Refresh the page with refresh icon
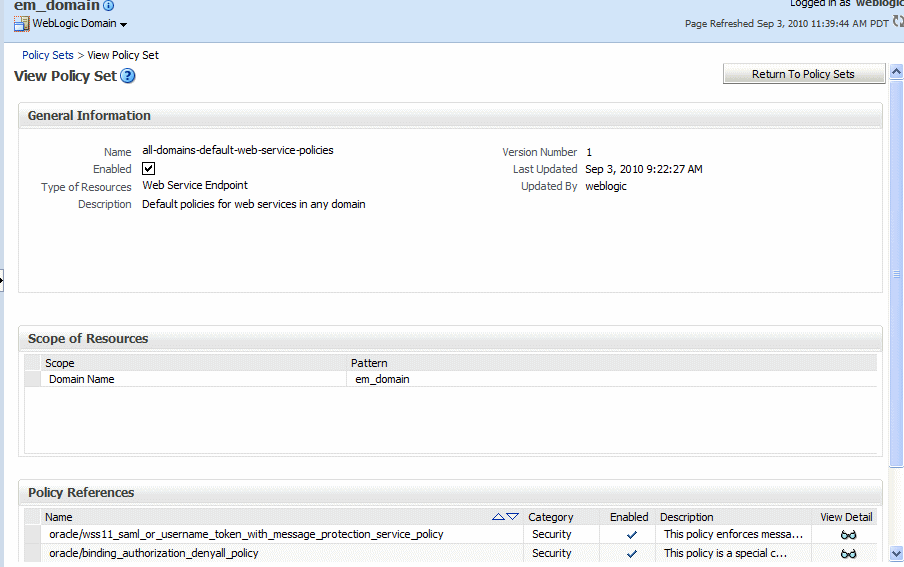 pyautogui.click(x=898, y=21)
